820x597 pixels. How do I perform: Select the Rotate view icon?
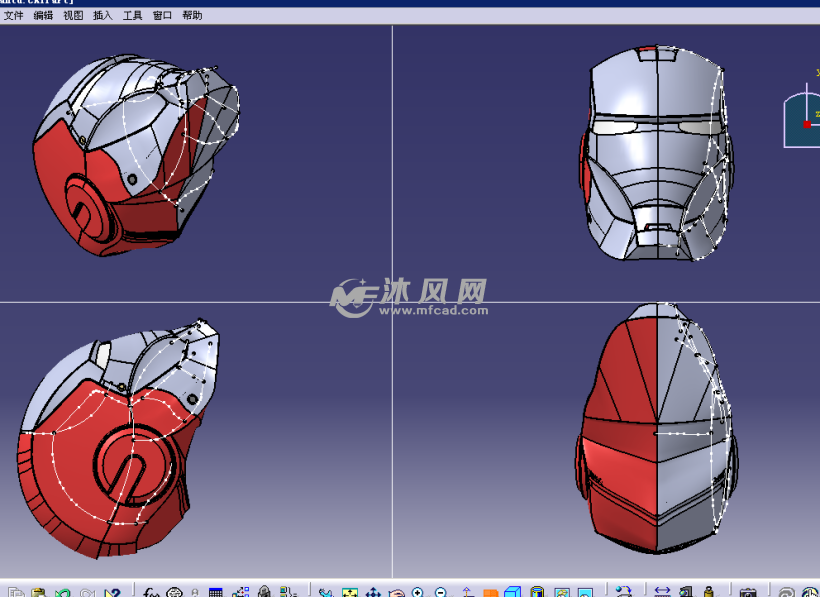pos(396,592)
